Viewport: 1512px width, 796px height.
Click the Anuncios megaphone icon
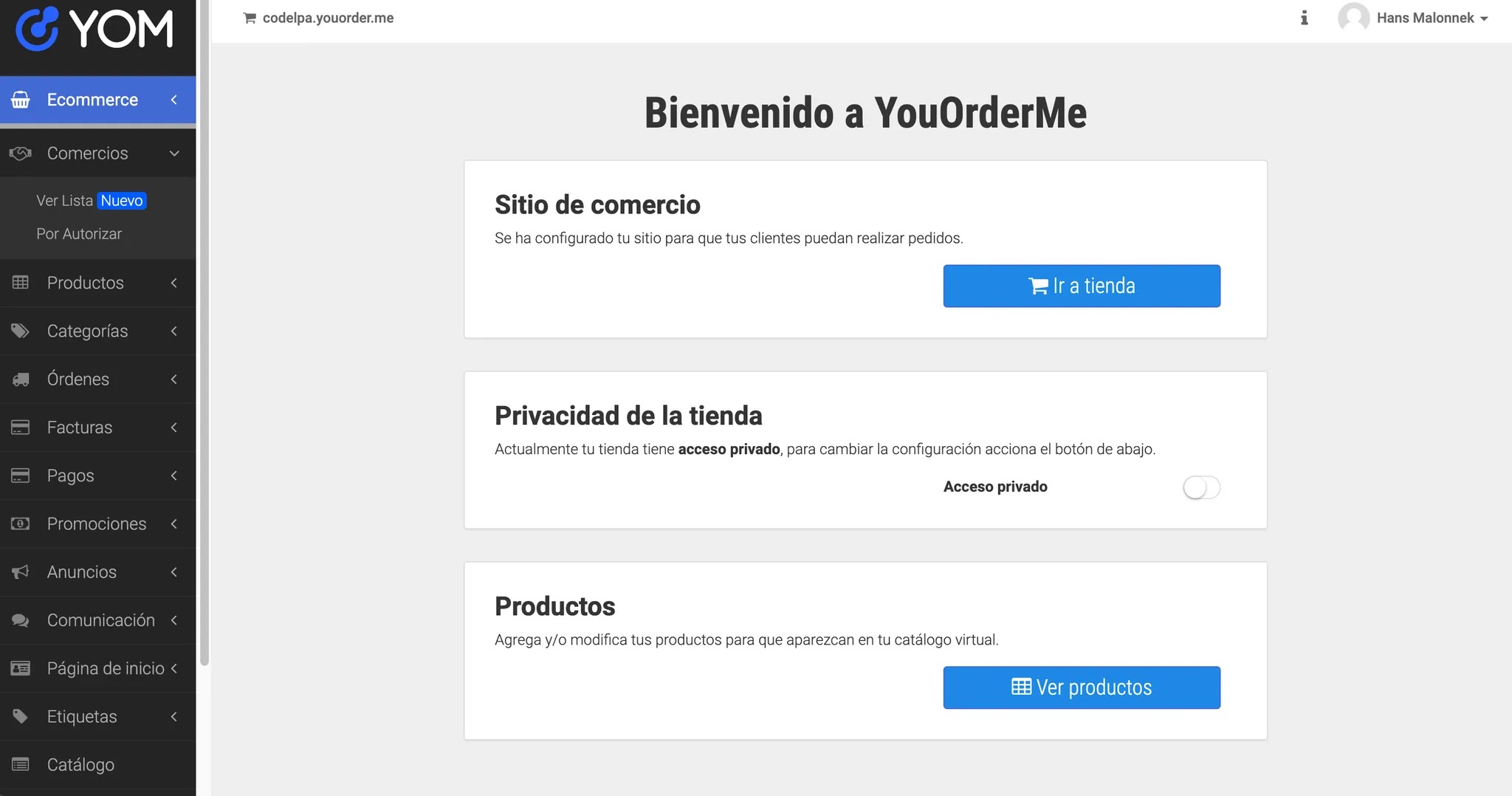coord(21,572)
